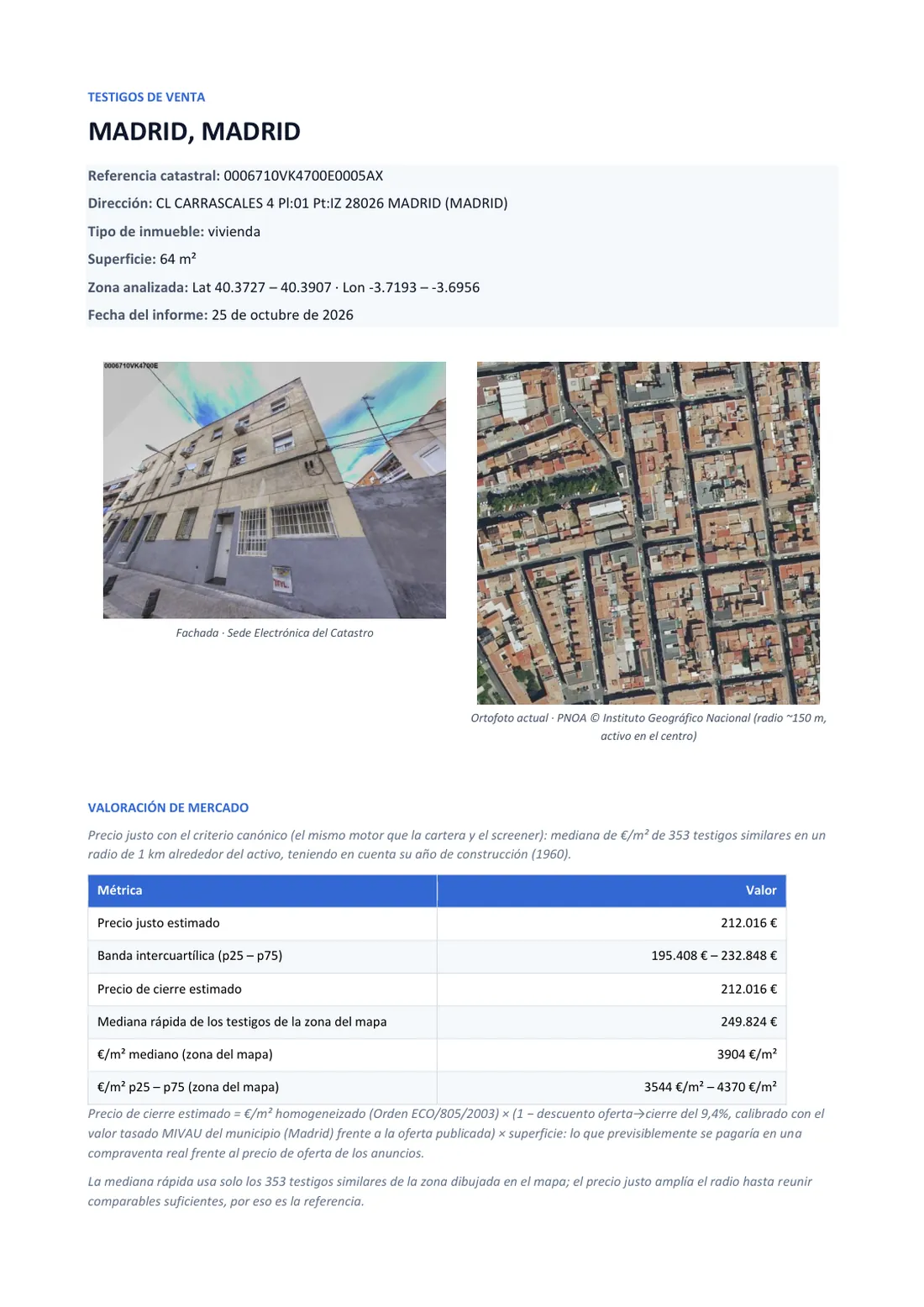Screen dimensions: 924x1307
Task: Click the Tipo de inmueble vivienda line
Action: [x=174, y=232]
